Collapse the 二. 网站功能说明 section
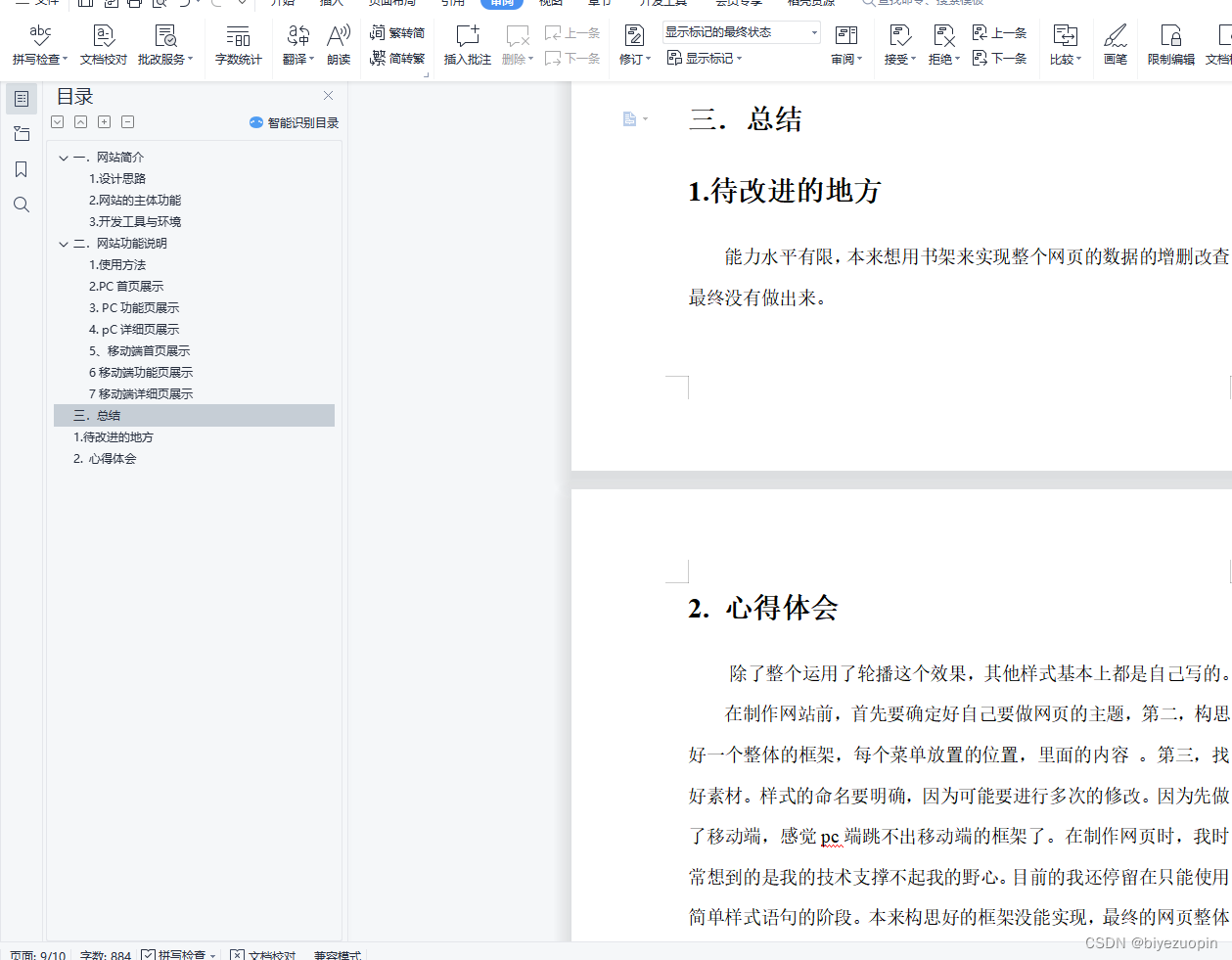The image size is (1232, 960). point(64,244)
